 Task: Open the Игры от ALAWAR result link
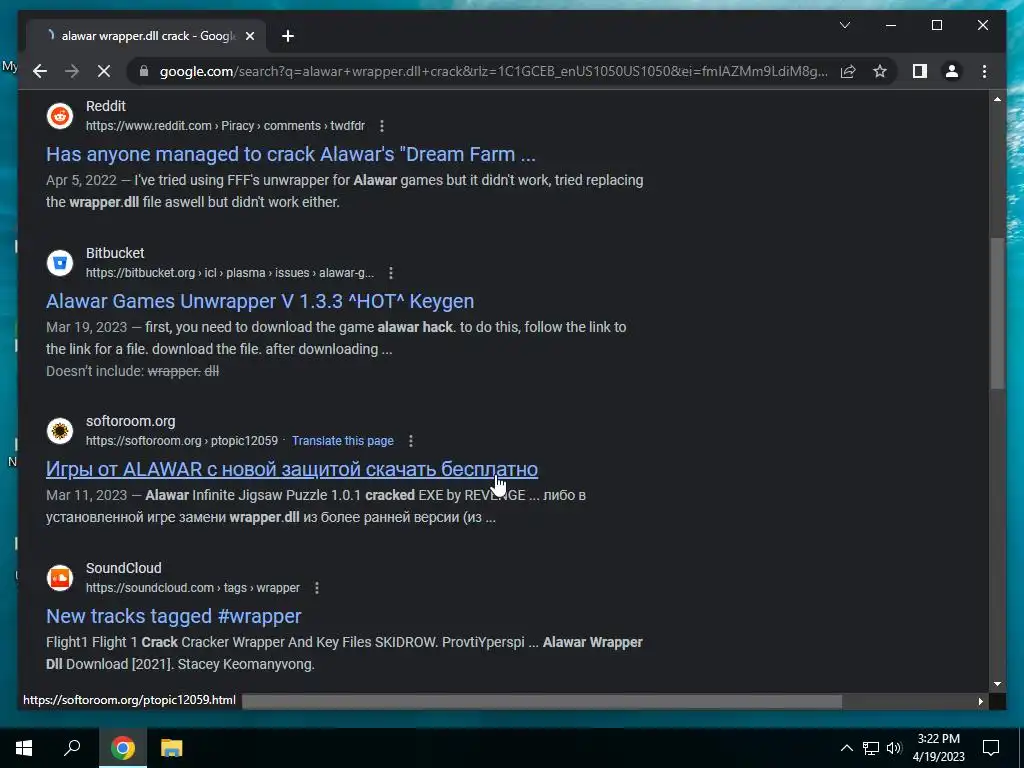coord(292,469)
